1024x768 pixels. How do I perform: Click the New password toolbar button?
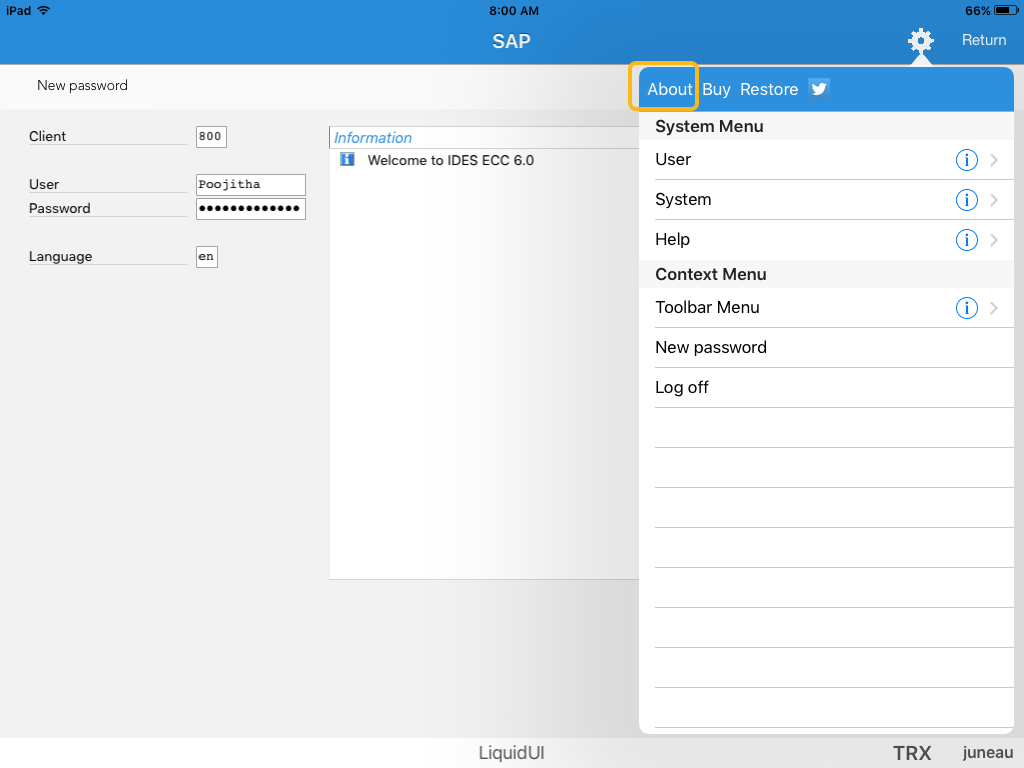point(82,86)
